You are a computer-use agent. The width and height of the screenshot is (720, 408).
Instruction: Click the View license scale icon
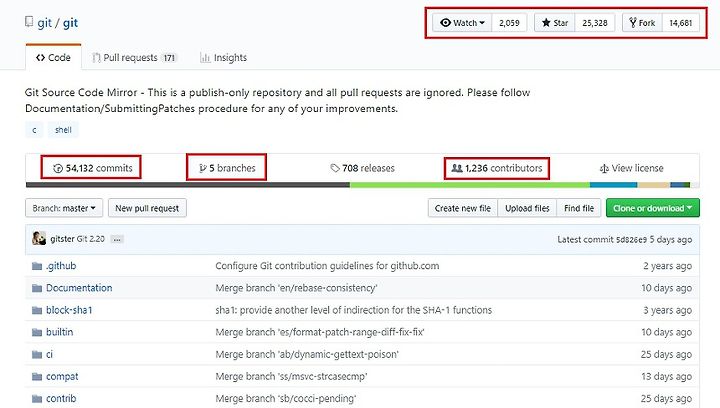[x=604, y=168]
